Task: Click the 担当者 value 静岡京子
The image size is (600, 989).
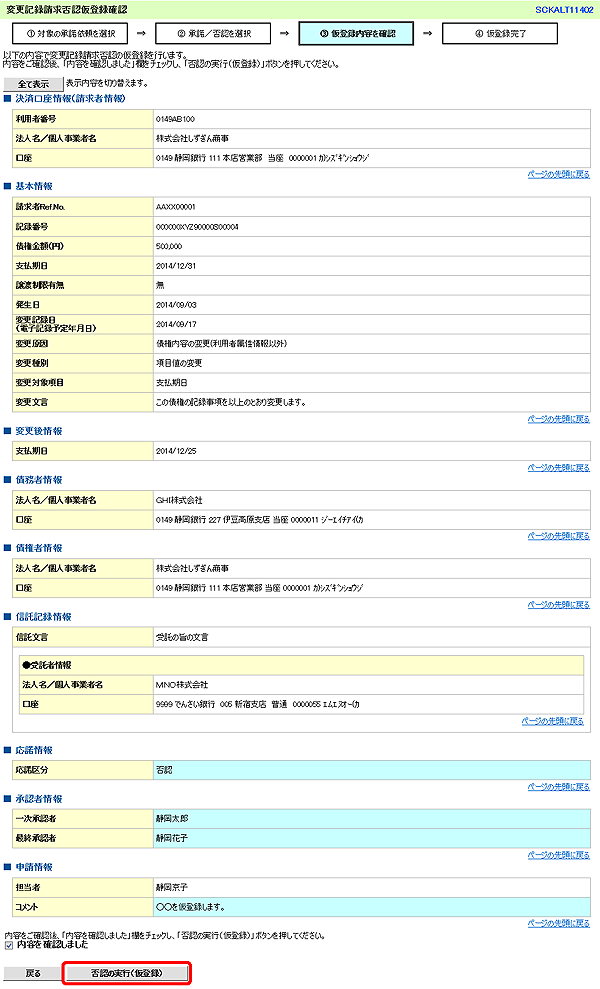Action: 172,887
